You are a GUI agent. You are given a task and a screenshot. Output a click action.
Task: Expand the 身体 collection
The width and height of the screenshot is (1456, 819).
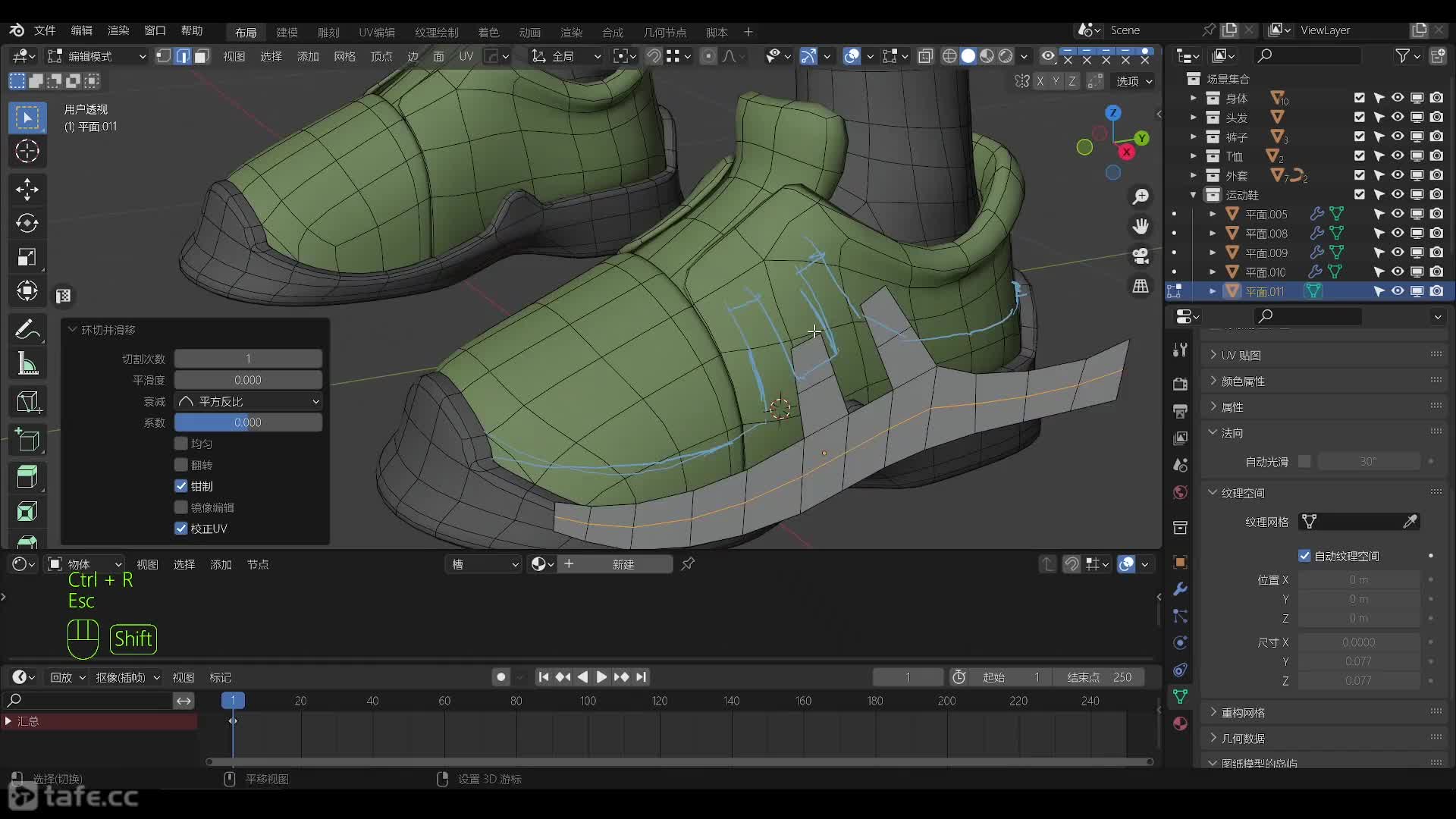(x=1193, y=99)
